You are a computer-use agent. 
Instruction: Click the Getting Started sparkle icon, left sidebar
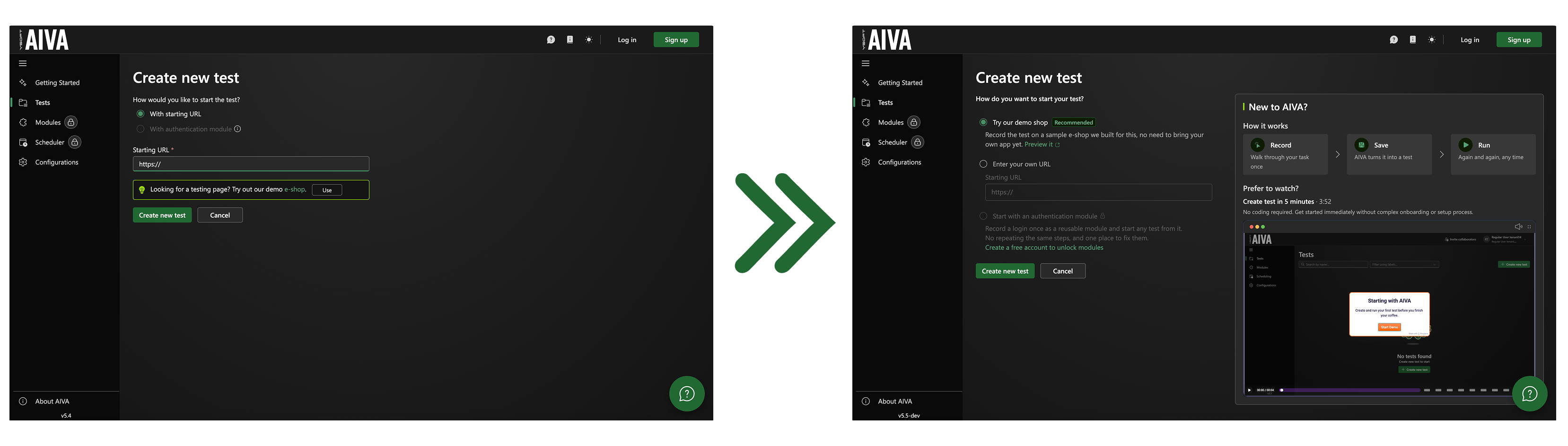(x=23, y=82)
